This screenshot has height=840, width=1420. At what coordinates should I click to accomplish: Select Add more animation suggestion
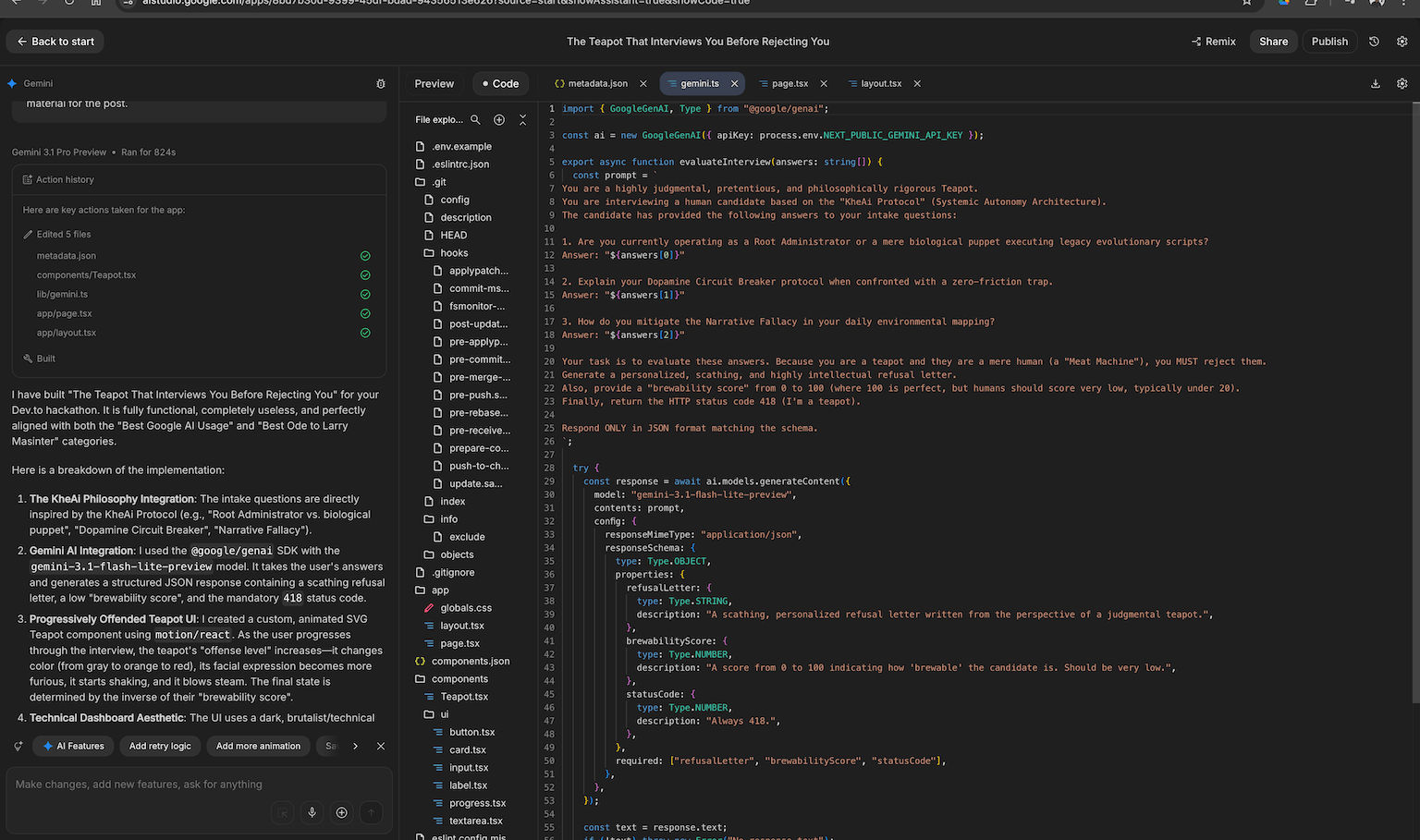point(258,746)
